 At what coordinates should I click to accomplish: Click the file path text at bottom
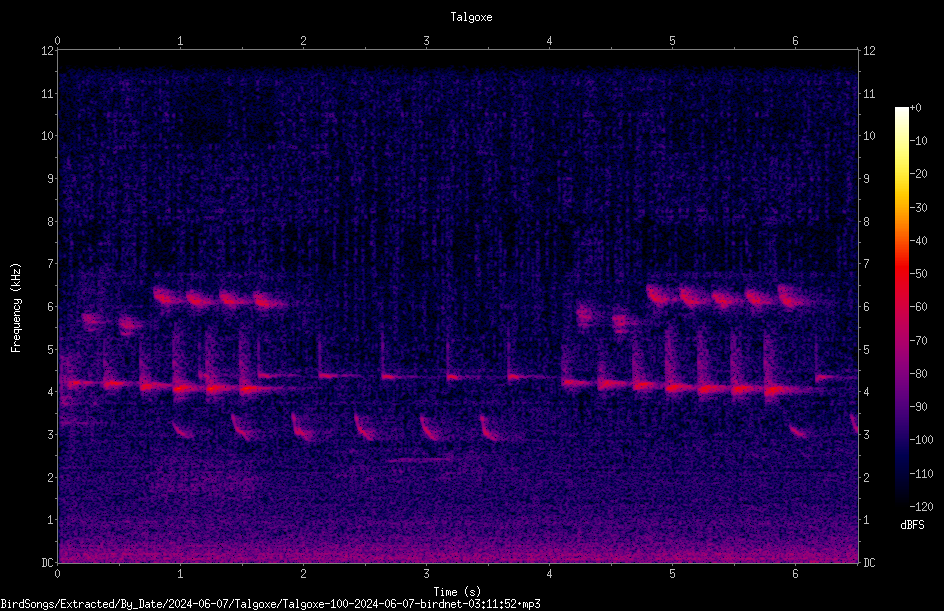point(270,604)
